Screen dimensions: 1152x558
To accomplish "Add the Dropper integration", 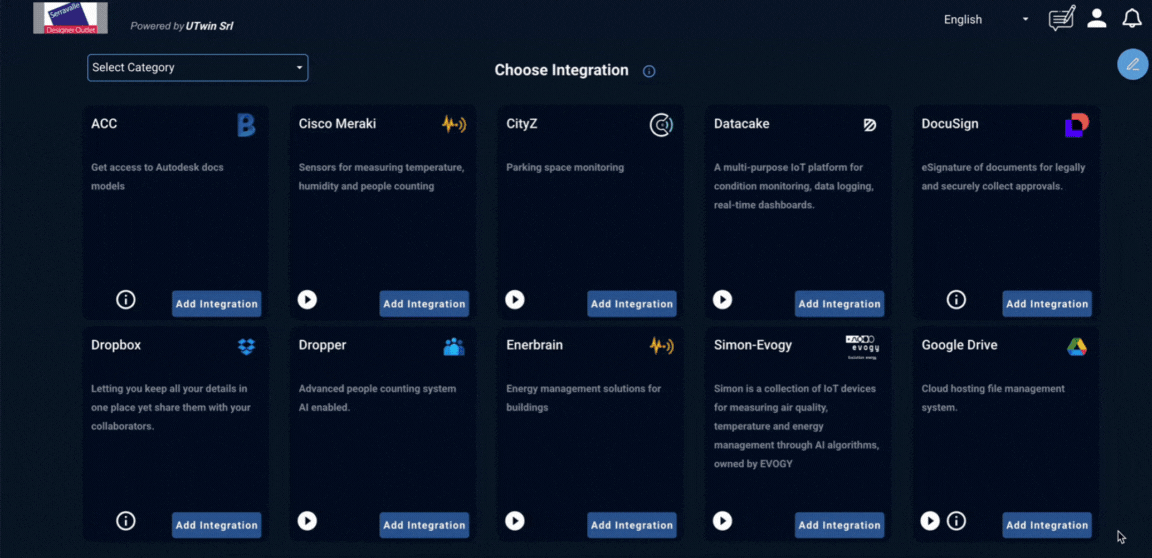I will click(x=424, y=525).
